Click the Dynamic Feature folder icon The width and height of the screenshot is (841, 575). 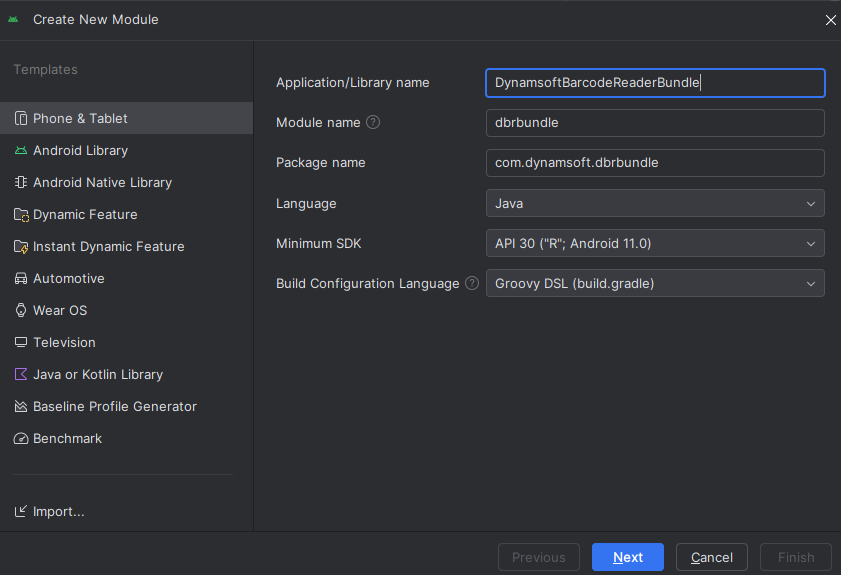pyautogui.click(x=21, y=215)
